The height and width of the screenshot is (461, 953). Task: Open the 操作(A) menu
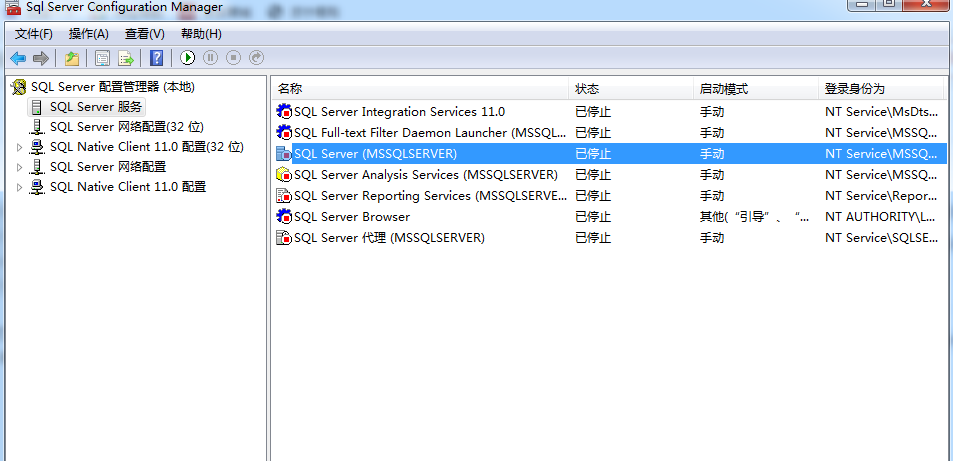(x=89, y=34)
